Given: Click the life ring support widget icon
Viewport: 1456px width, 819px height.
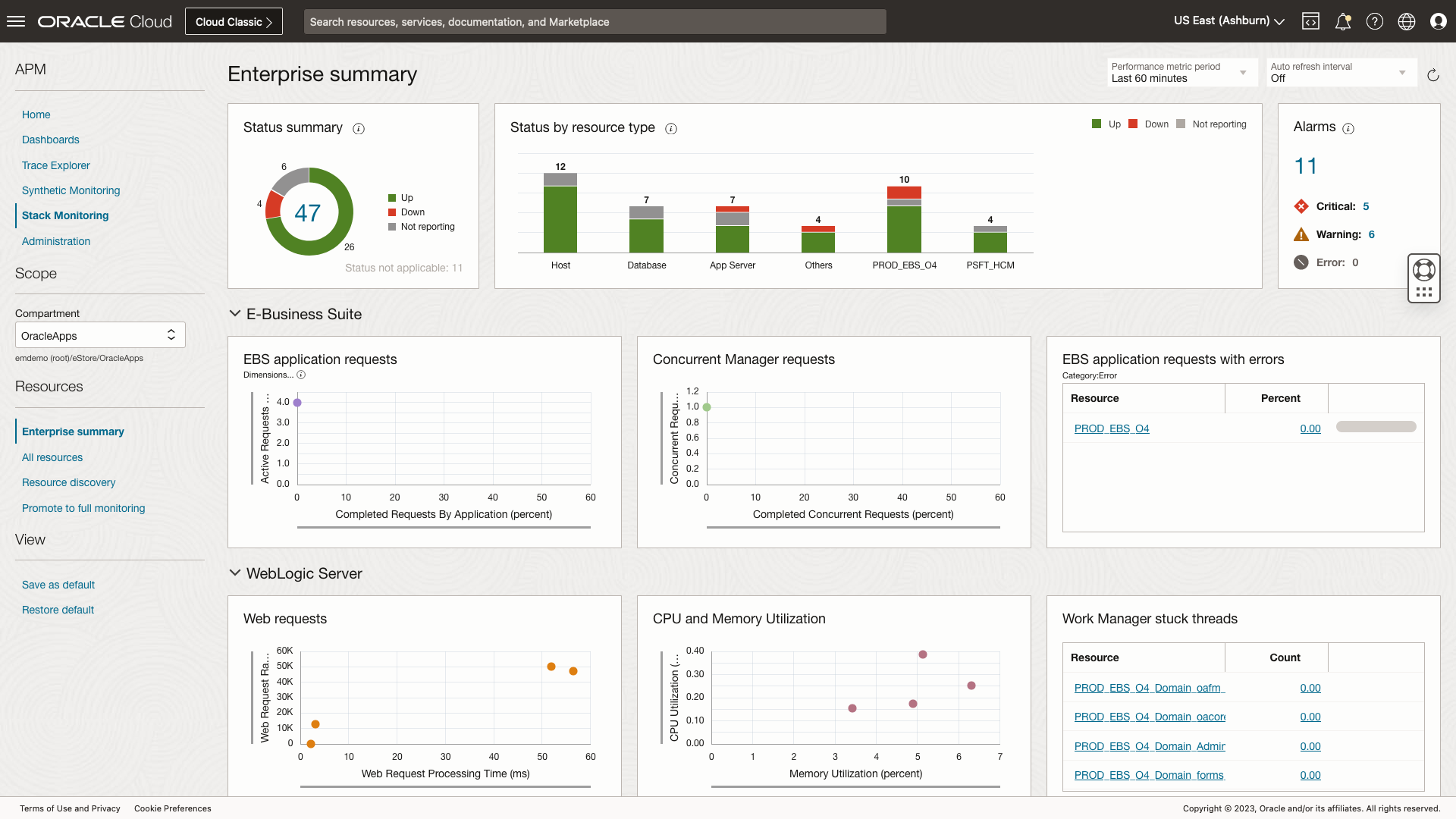Looking at the screenshot, I should (1423, 270).
